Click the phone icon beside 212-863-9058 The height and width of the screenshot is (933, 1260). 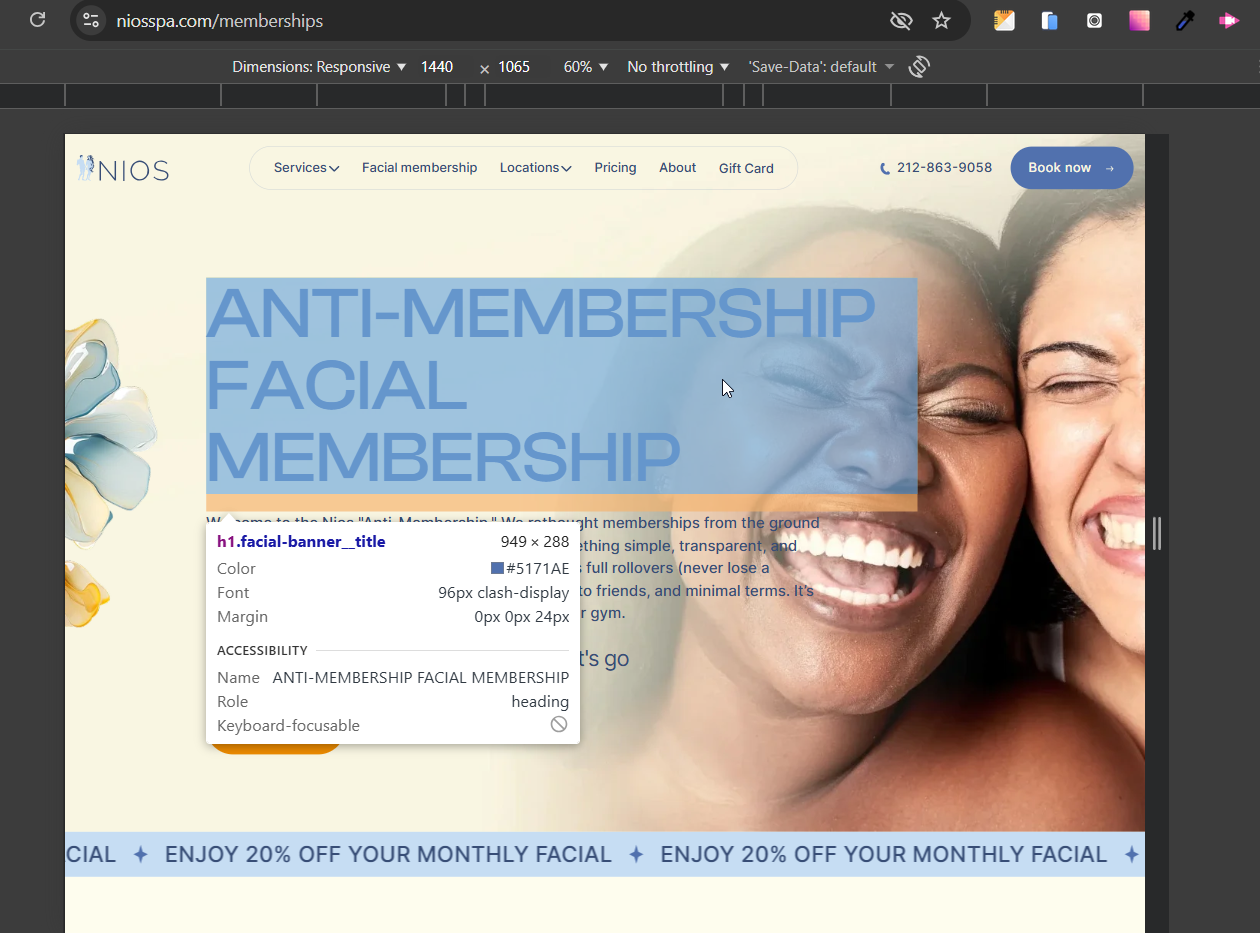[x=885, y=169]
